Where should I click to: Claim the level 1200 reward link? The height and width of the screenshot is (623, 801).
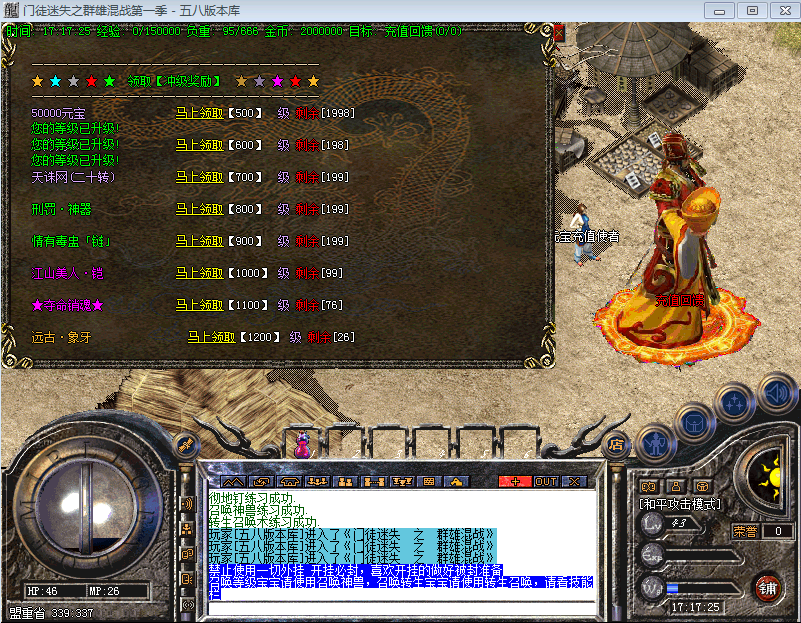tap(211, 337)
